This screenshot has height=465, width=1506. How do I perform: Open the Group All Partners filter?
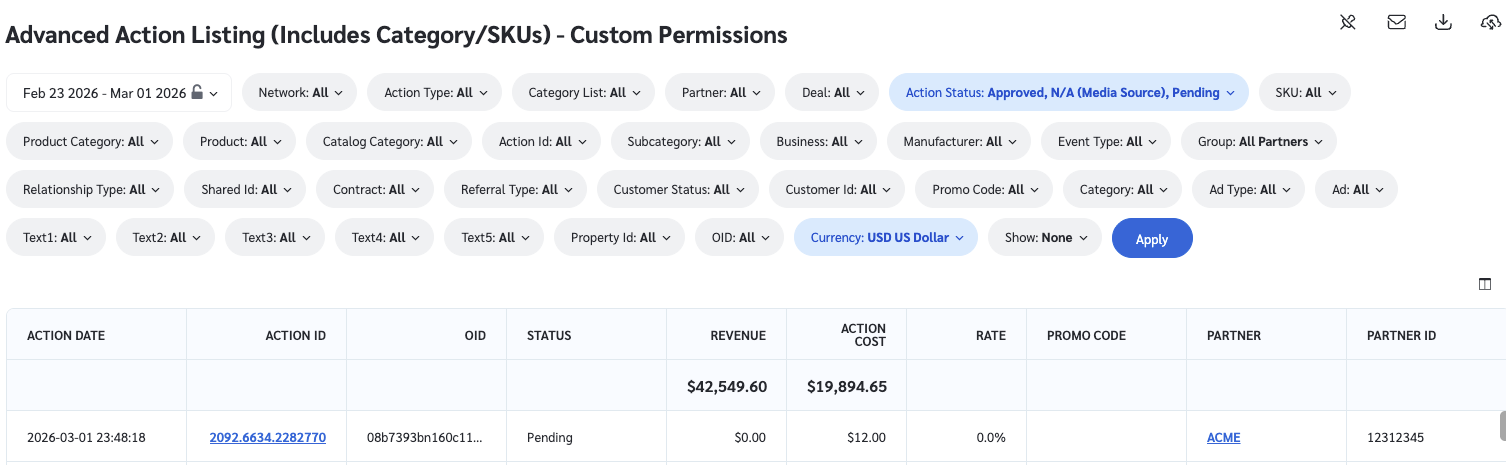[x=1259, y=142]
